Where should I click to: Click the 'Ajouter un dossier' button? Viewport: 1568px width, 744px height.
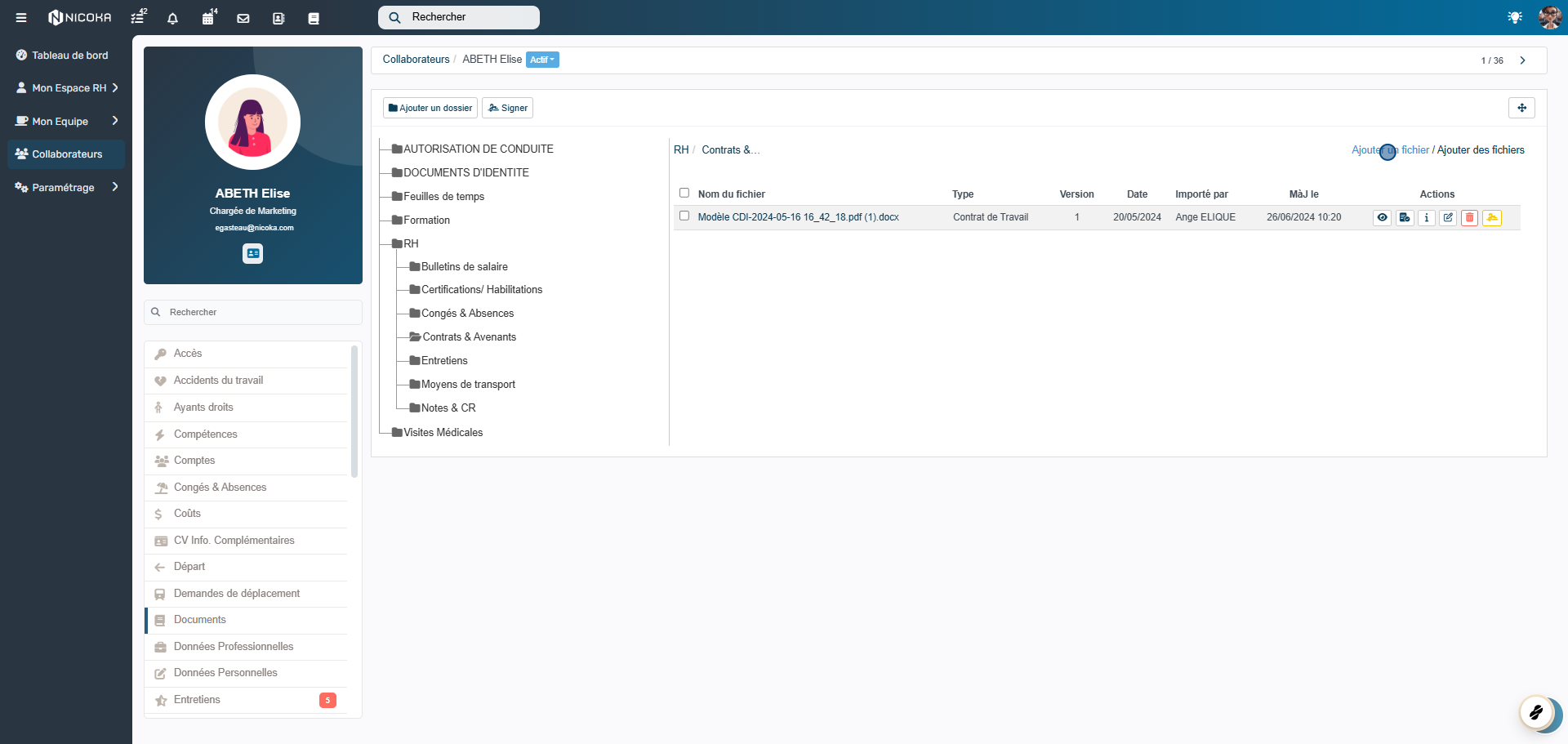tap(430, 108)
